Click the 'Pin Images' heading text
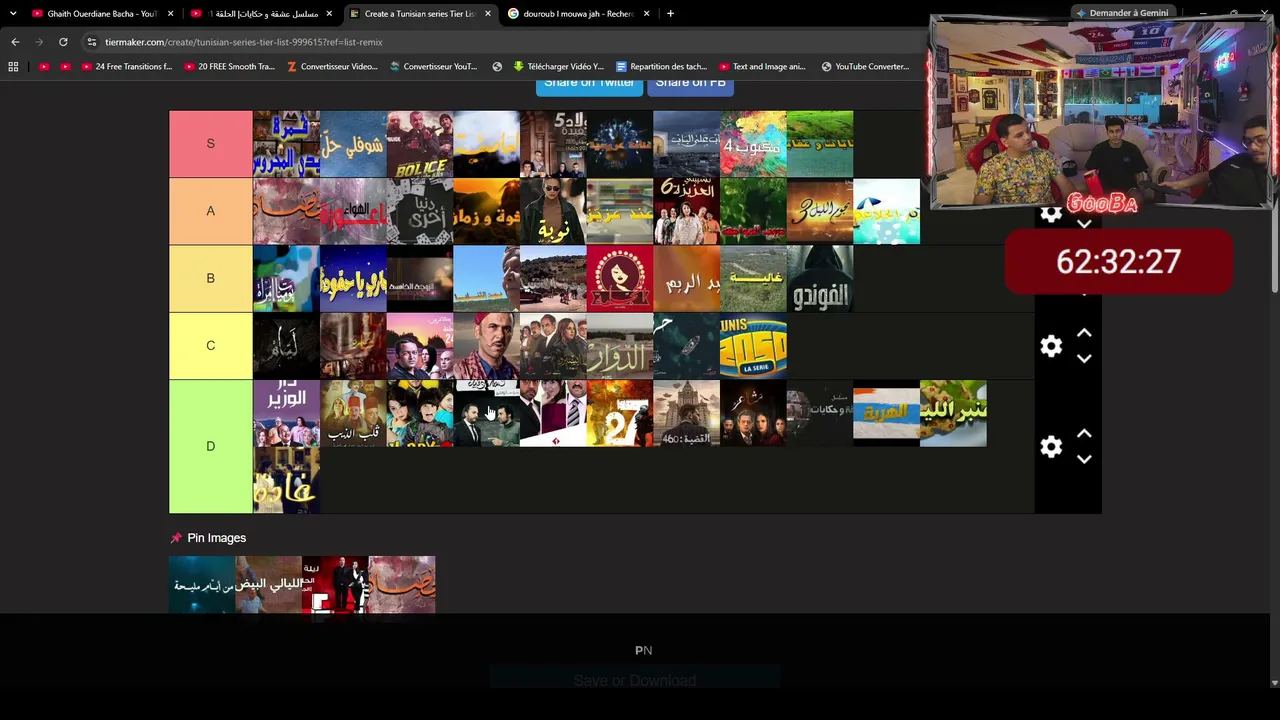 click(216, 538)
